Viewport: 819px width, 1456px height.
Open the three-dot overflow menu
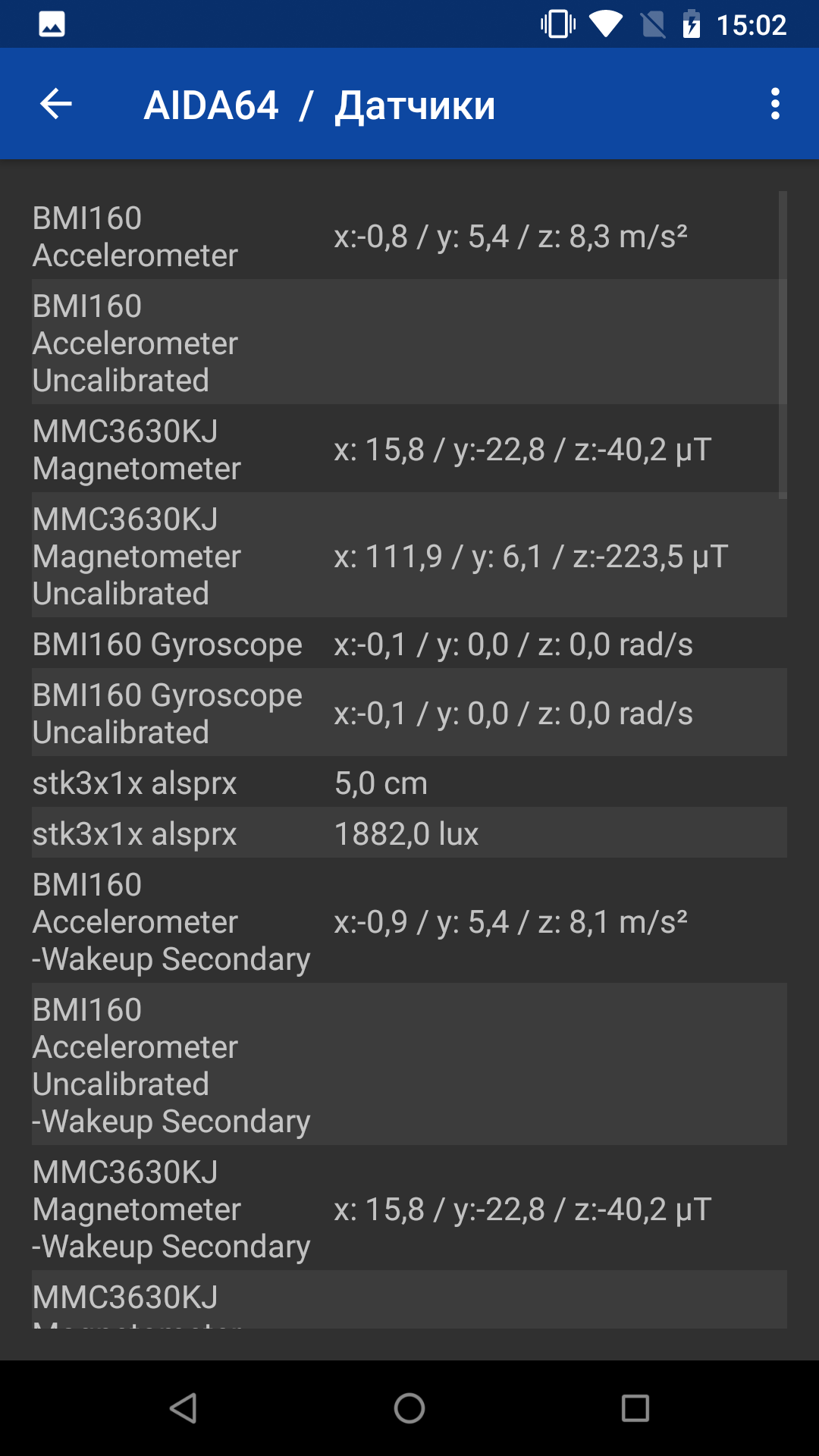(x=775, y=104)
